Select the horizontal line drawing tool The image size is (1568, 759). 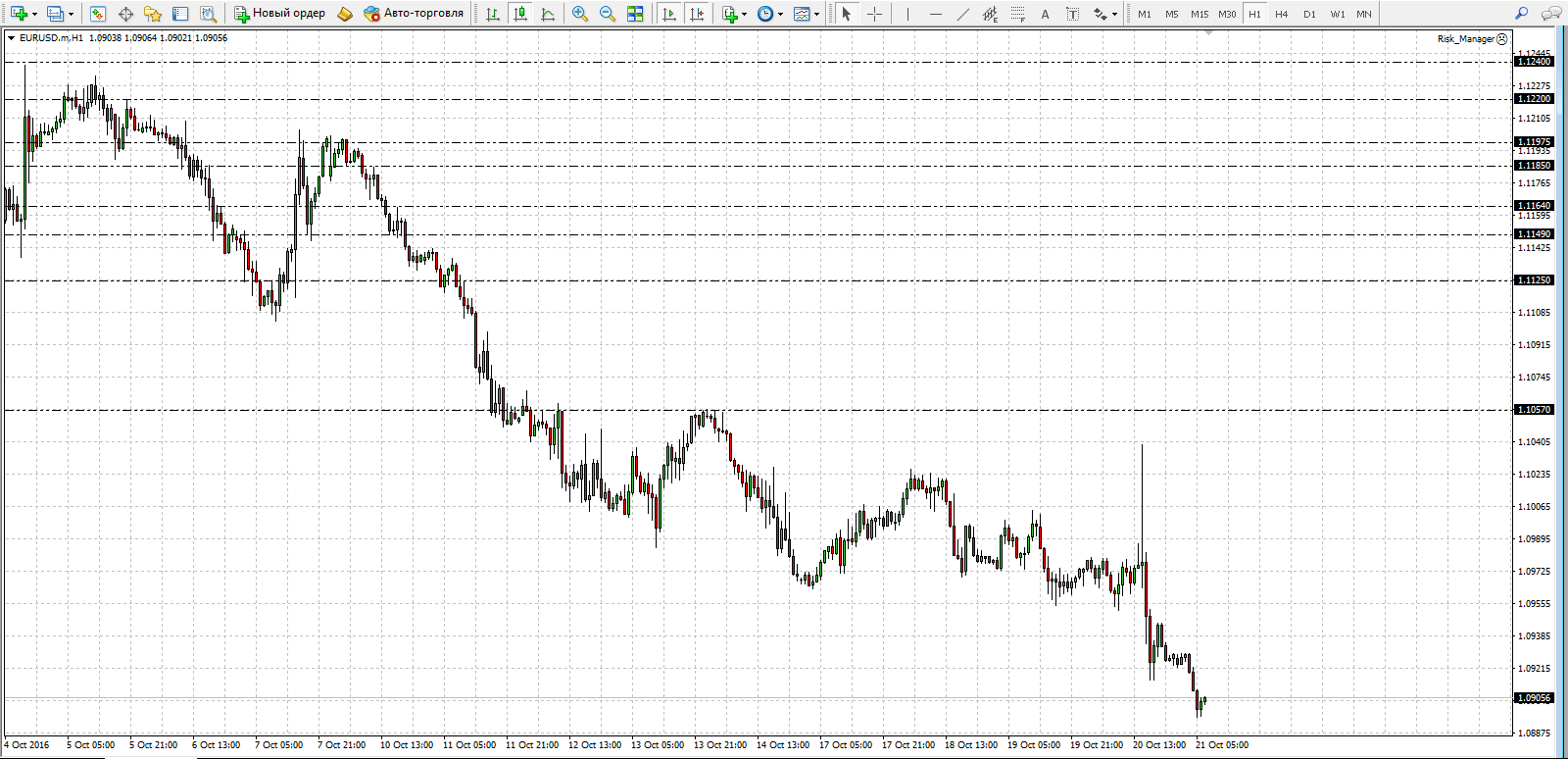tap(935, 14)
